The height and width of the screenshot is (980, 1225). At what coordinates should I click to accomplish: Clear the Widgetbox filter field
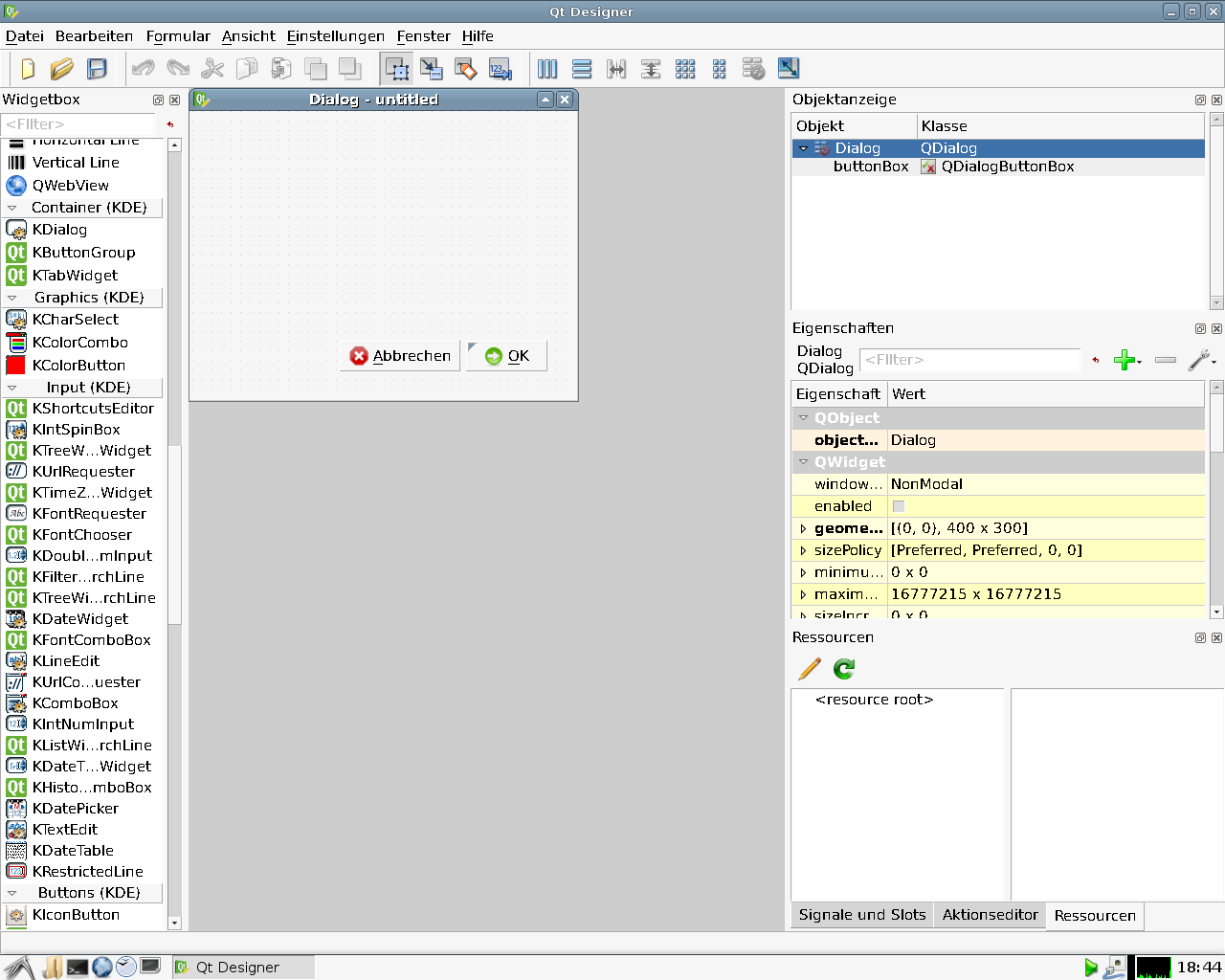(x=170, y=124)
